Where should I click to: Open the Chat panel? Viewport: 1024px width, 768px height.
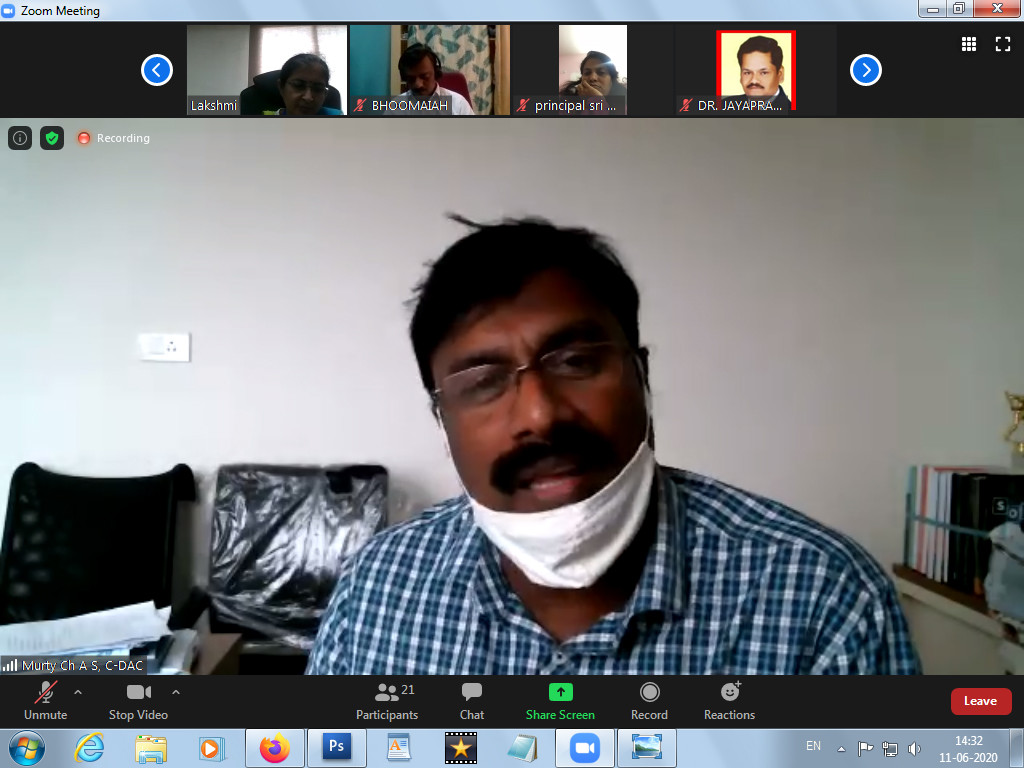tap(472, 701)
